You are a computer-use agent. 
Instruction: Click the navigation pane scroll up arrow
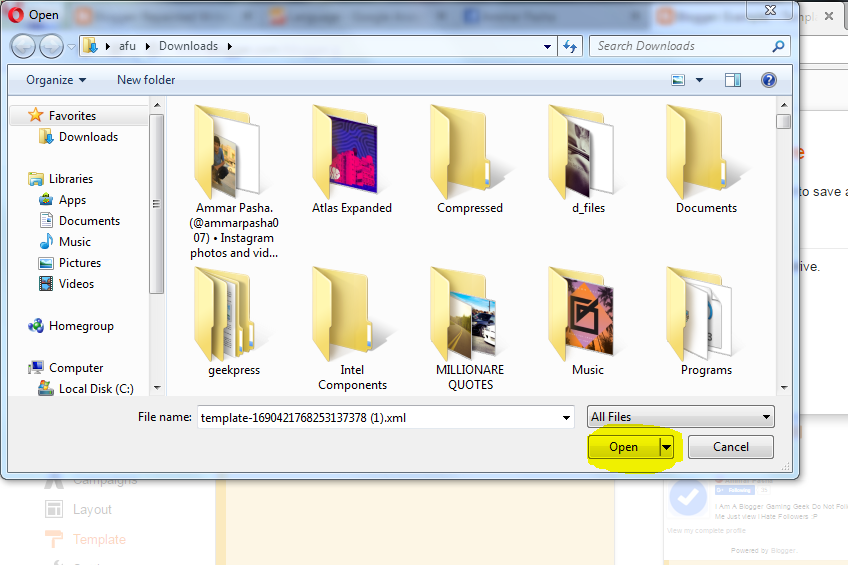[157, 105]
